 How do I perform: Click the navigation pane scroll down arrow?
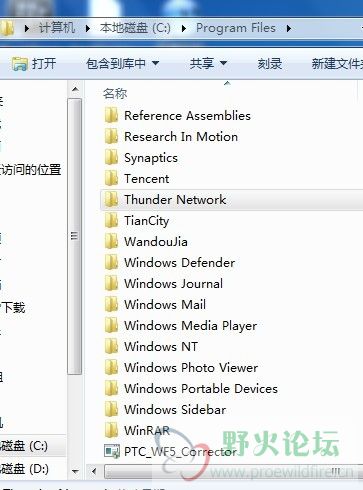coord(75,472)
